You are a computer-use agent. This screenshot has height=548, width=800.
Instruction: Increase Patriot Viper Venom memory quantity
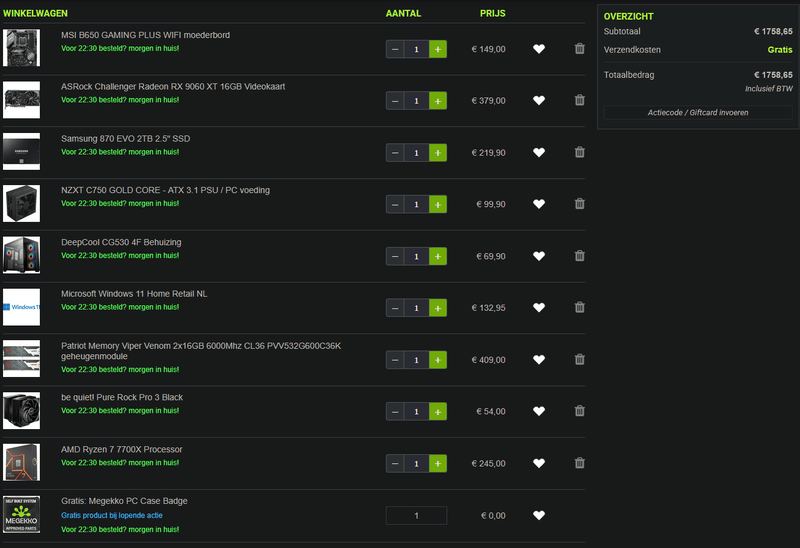438,360
